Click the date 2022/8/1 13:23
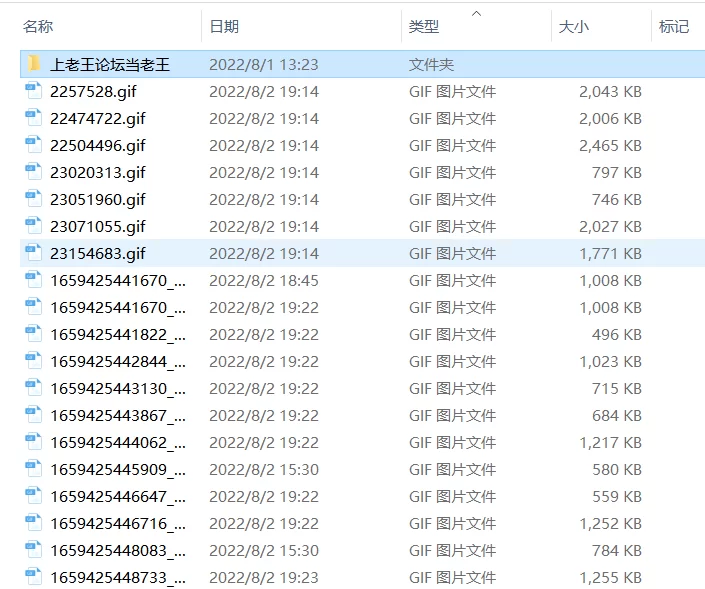 pos(264,65)
